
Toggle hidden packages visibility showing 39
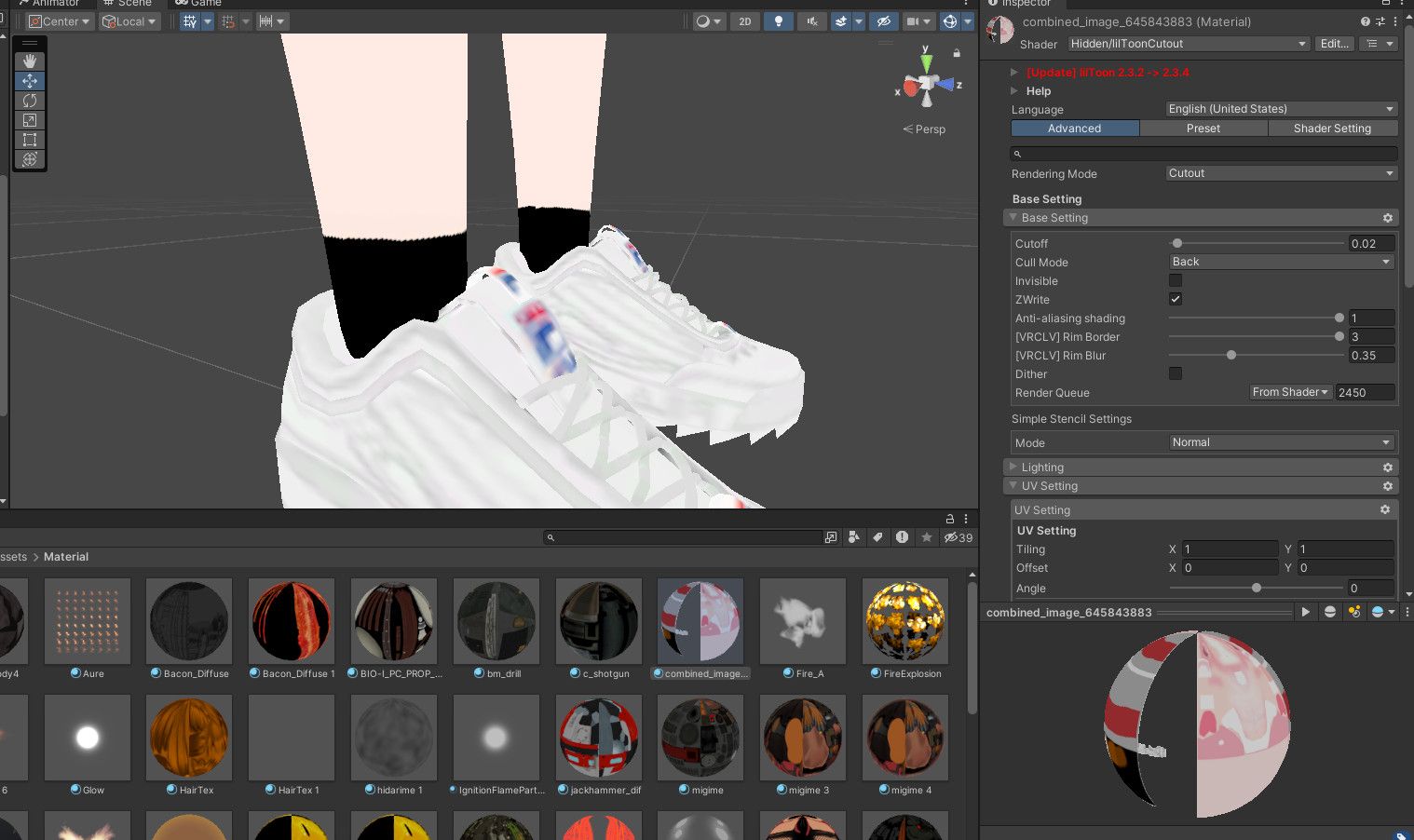click(x=959, y=537)
